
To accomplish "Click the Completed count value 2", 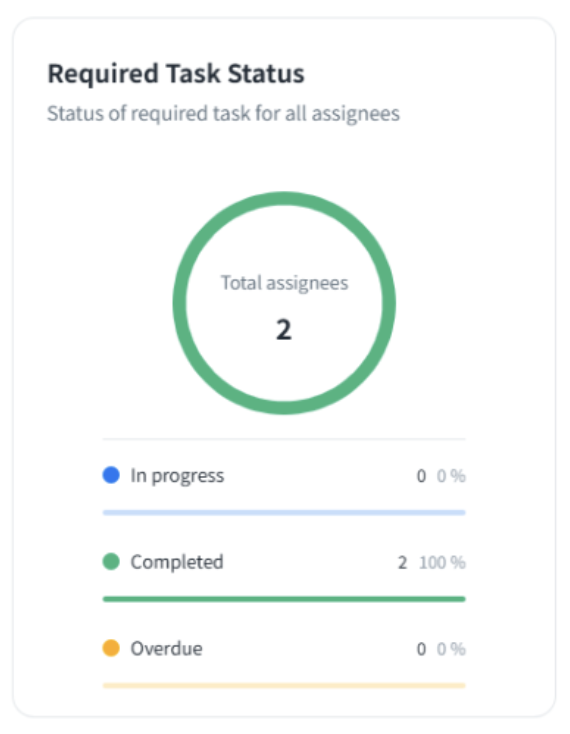I will pyautogui.click(x=402, y=562).
